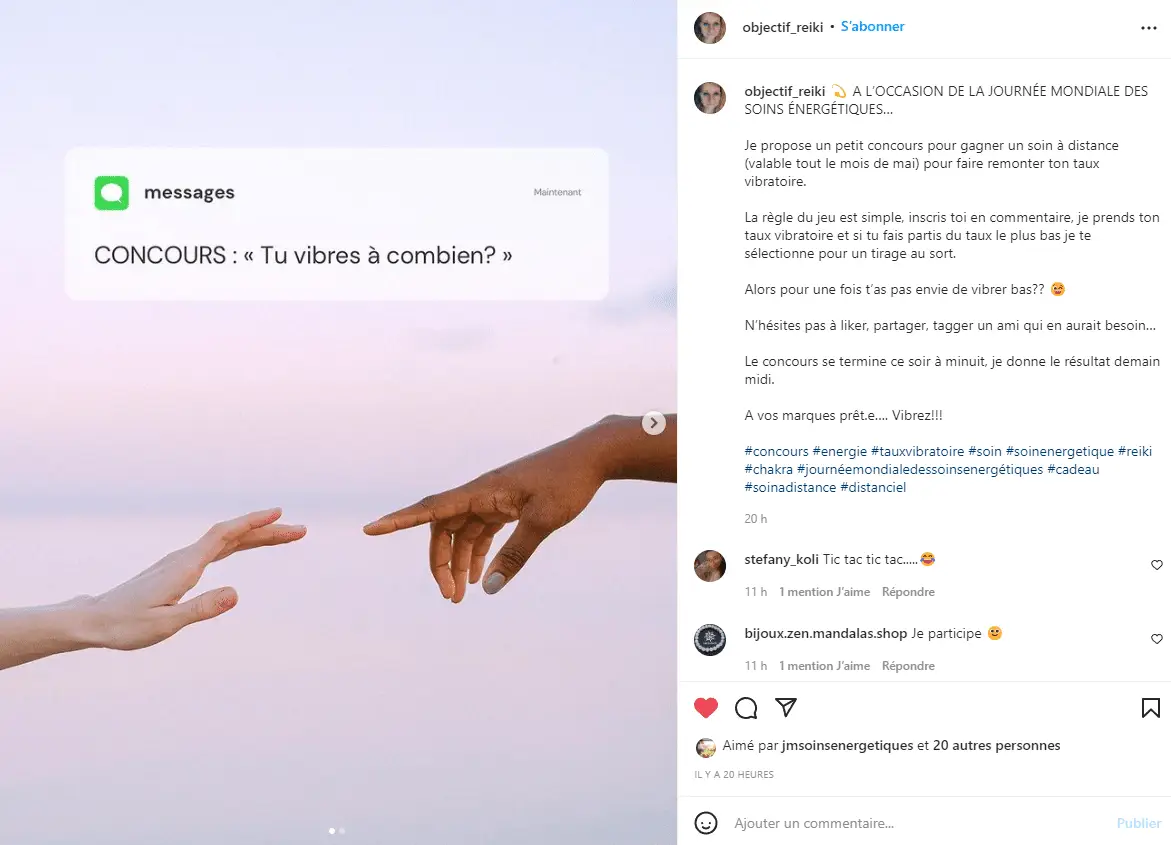Screen dimensions: 1171x845
Task: Open #tauxvibratoire hashtag link
Action: pos(917,451)
